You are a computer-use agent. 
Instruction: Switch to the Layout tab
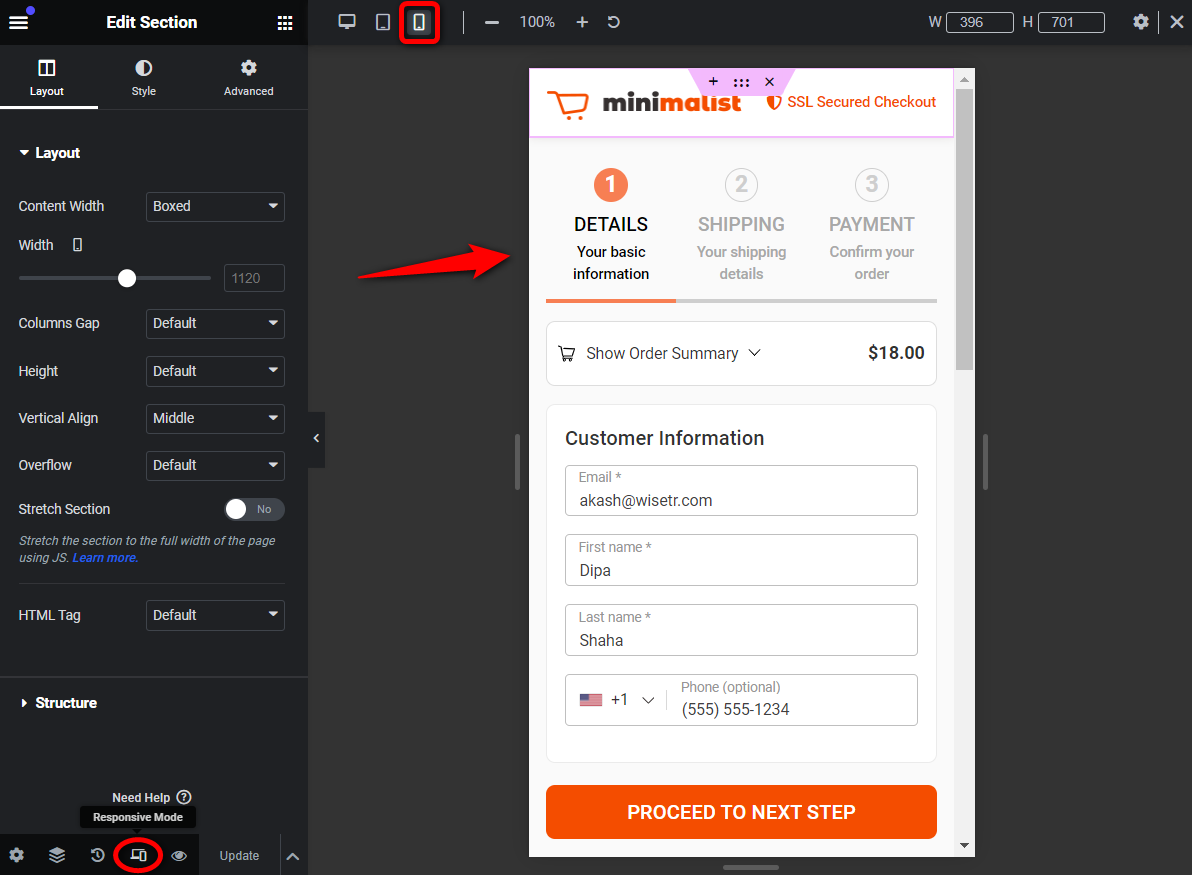click(x=47, y=78)
